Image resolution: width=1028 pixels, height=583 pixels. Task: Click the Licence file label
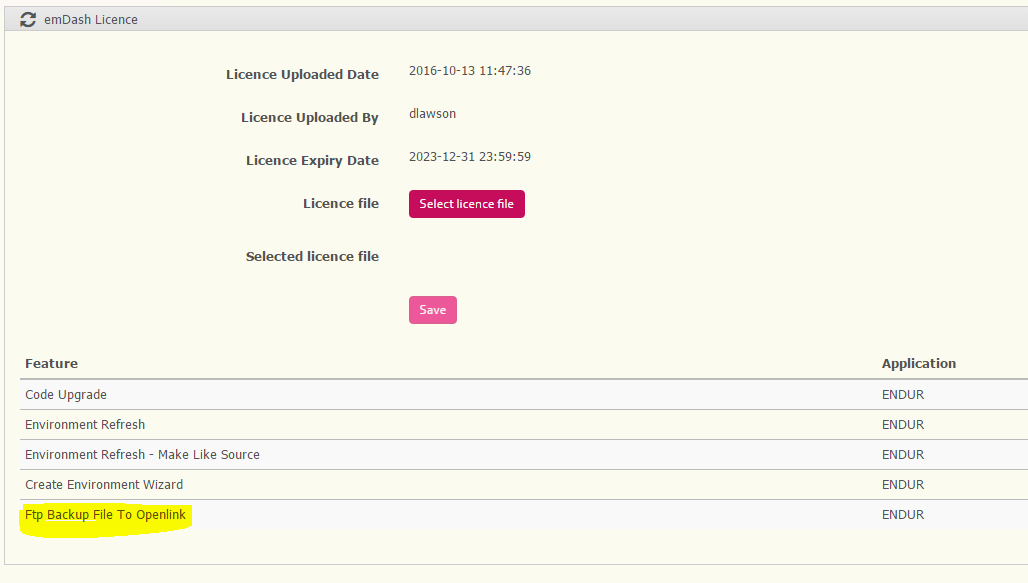(341, 204)
